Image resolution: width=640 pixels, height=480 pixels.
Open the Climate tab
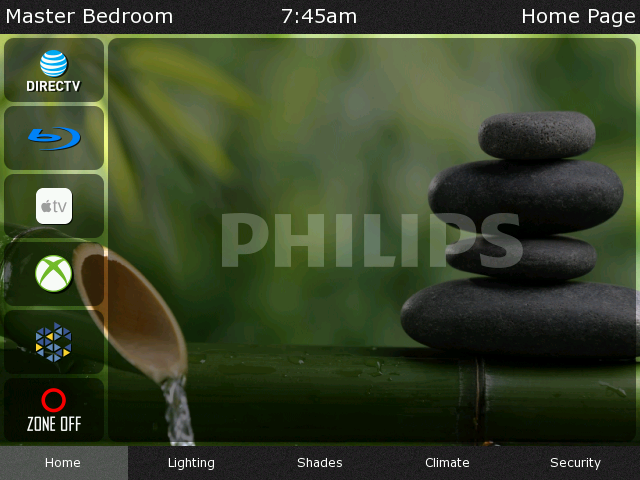[447, 463]
